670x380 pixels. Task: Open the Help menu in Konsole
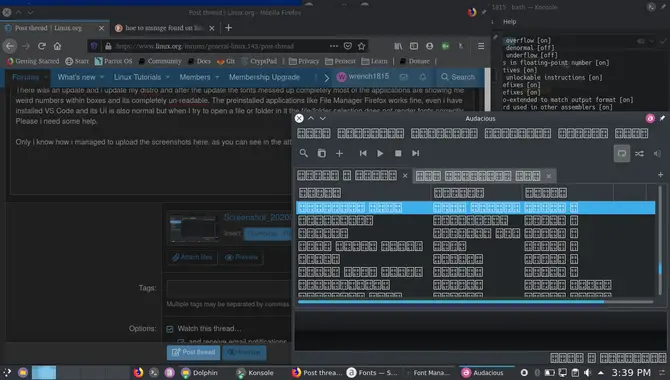click(x=509, y=21)
